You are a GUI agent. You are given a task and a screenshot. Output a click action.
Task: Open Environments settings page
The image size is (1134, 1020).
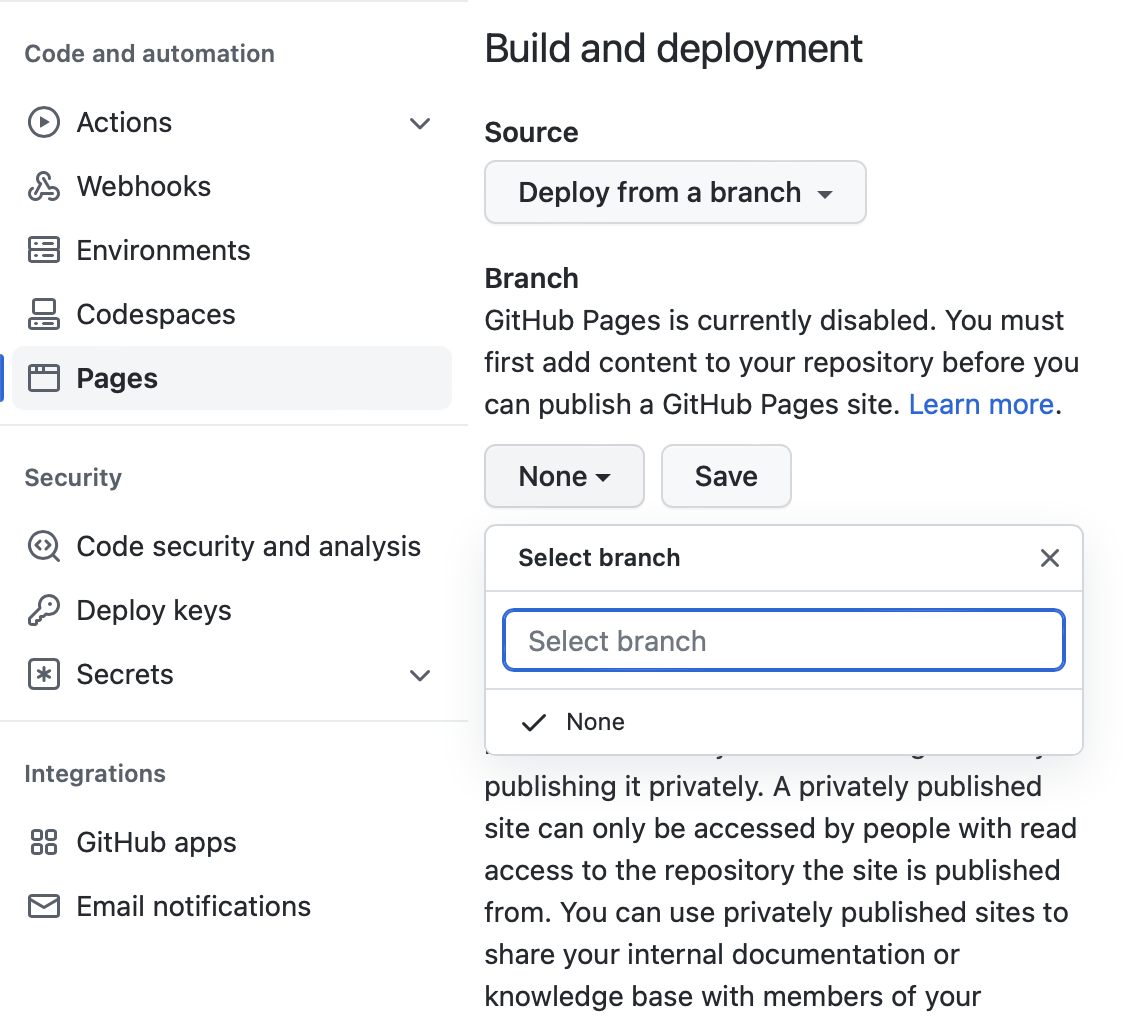coord(231,250)
